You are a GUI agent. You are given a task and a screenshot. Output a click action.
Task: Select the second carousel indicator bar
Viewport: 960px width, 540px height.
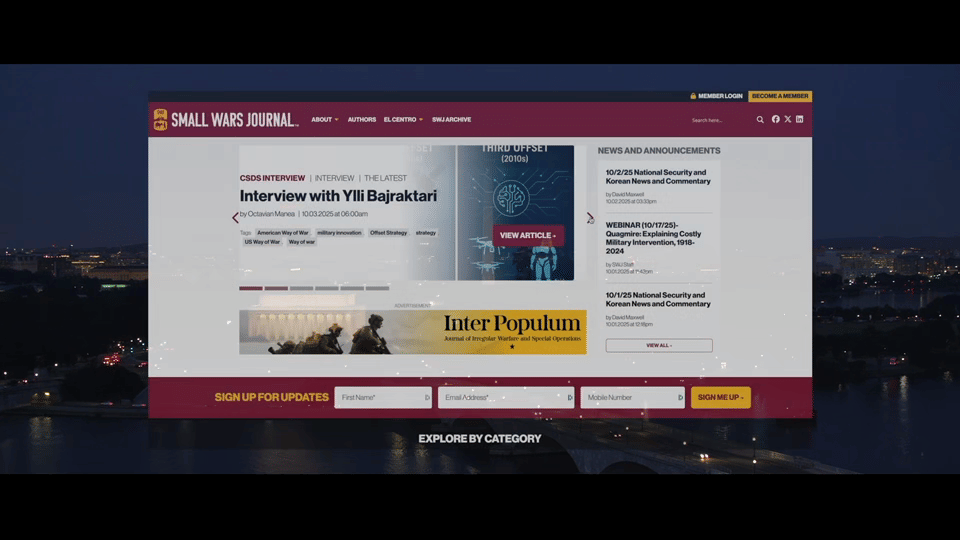276,288
